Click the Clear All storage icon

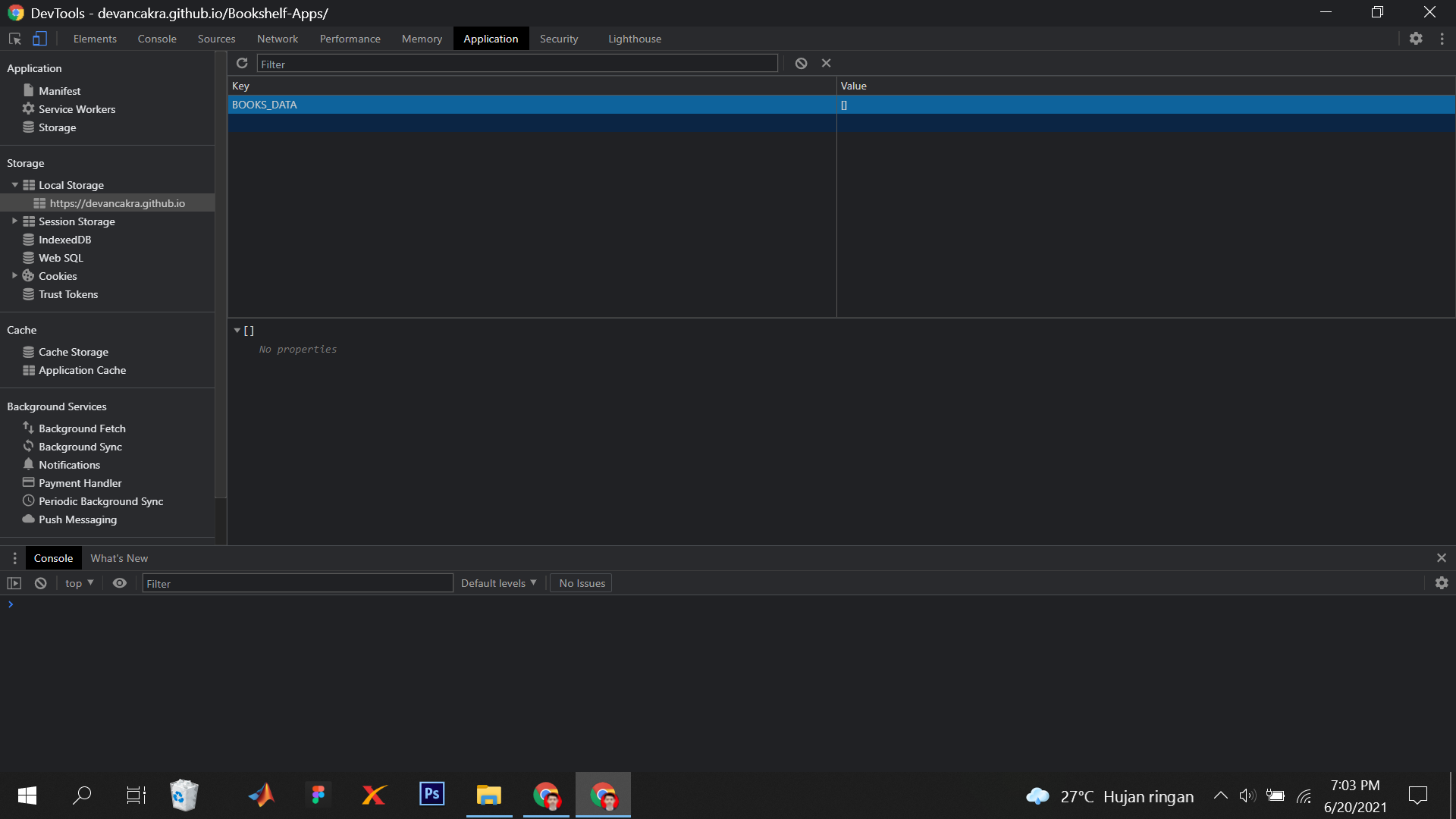click(x=801, y=64)
